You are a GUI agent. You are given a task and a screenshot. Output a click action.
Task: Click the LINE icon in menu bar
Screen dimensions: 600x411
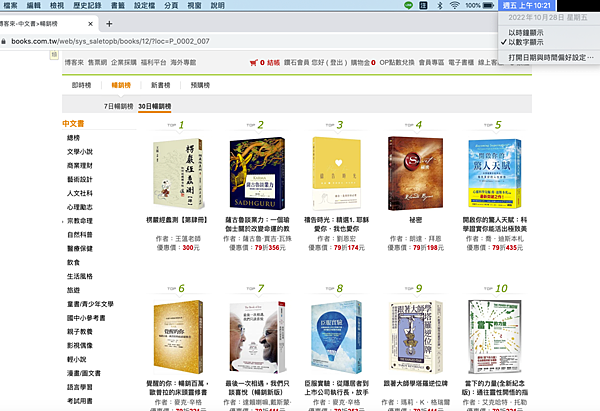[x=408, y=5]
